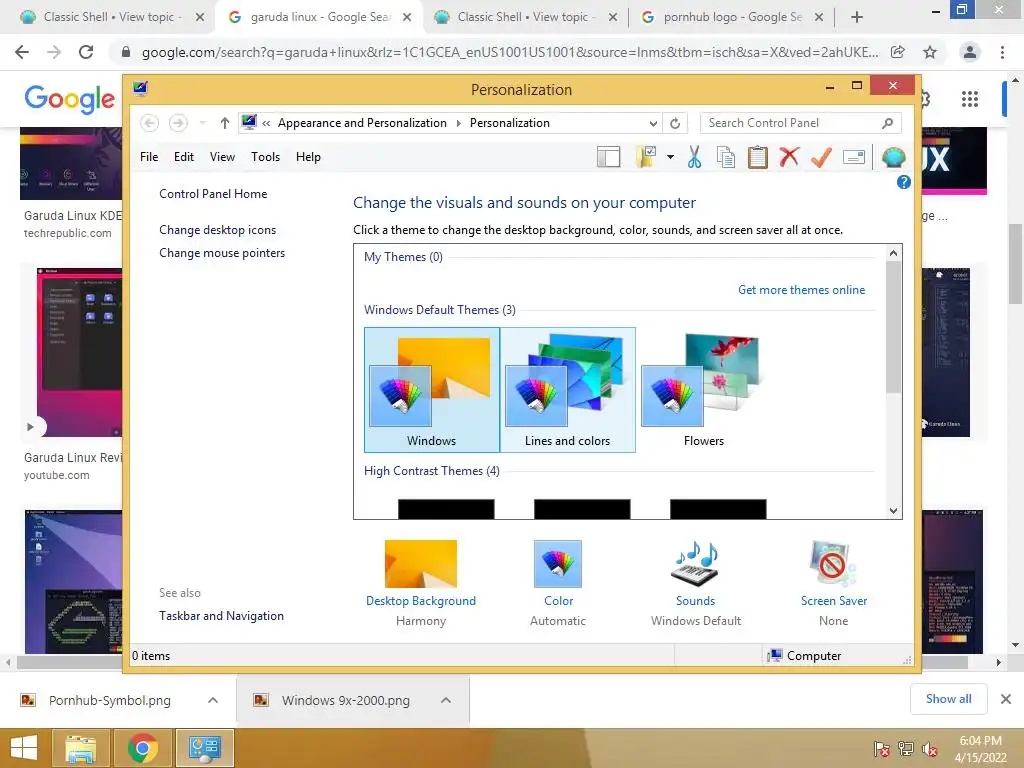Click Appearance and Personalization breadcrumb
This screenshot has height=768, width=1024.
(362, 123)
